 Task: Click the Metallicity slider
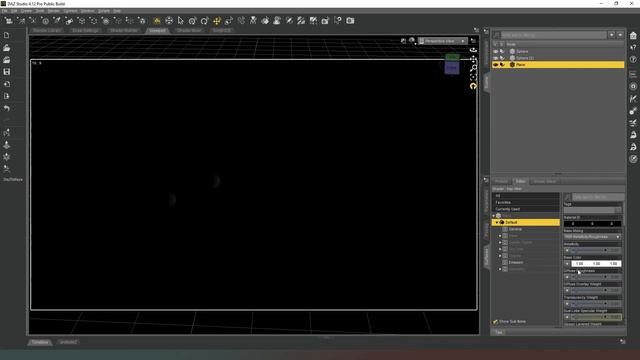click(596, 250)
